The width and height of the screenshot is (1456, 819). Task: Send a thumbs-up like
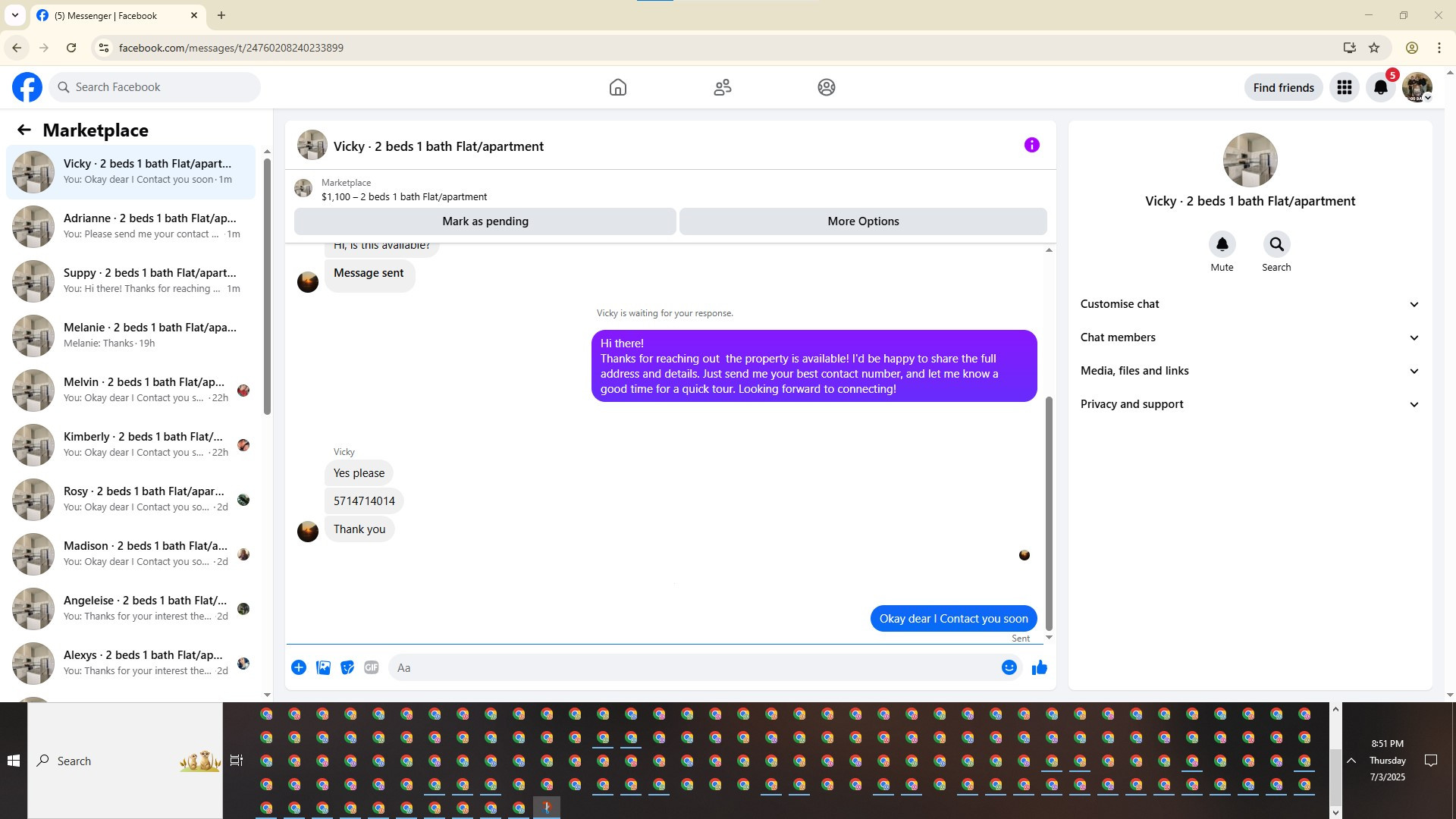(1039, 667)
